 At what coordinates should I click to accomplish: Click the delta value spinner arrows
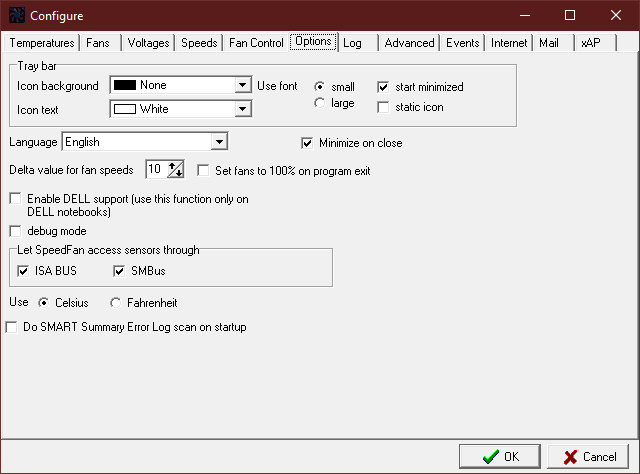(176, 169)
